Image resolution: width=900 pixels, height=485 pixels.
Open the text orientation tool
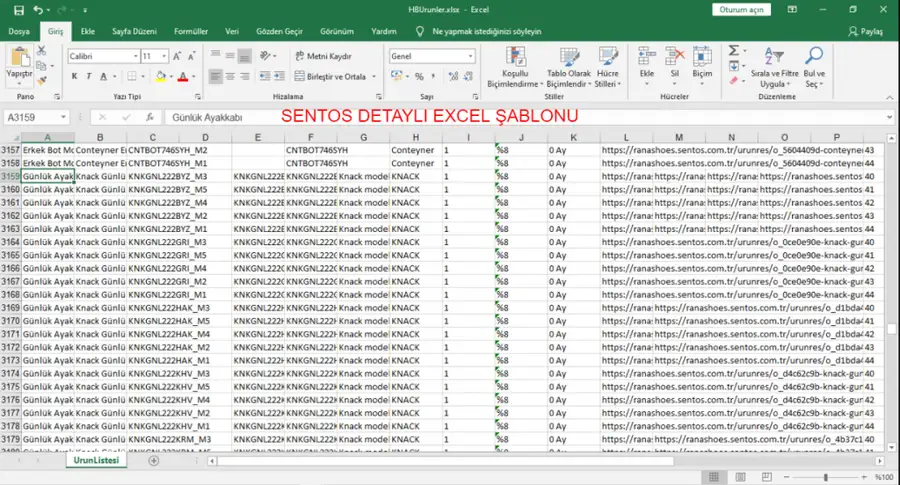265,56
